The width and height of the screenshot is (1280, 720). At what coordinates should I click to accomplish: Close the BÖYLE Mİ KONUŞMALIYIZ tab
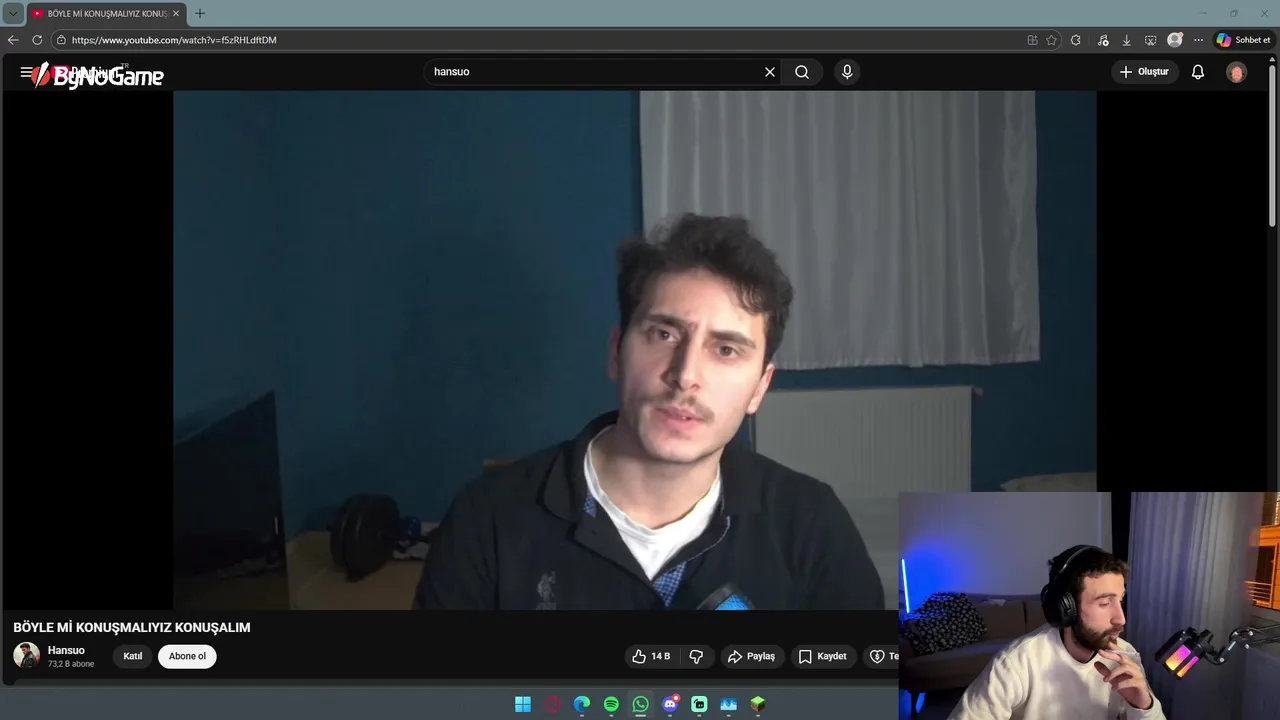coord(176,13)
